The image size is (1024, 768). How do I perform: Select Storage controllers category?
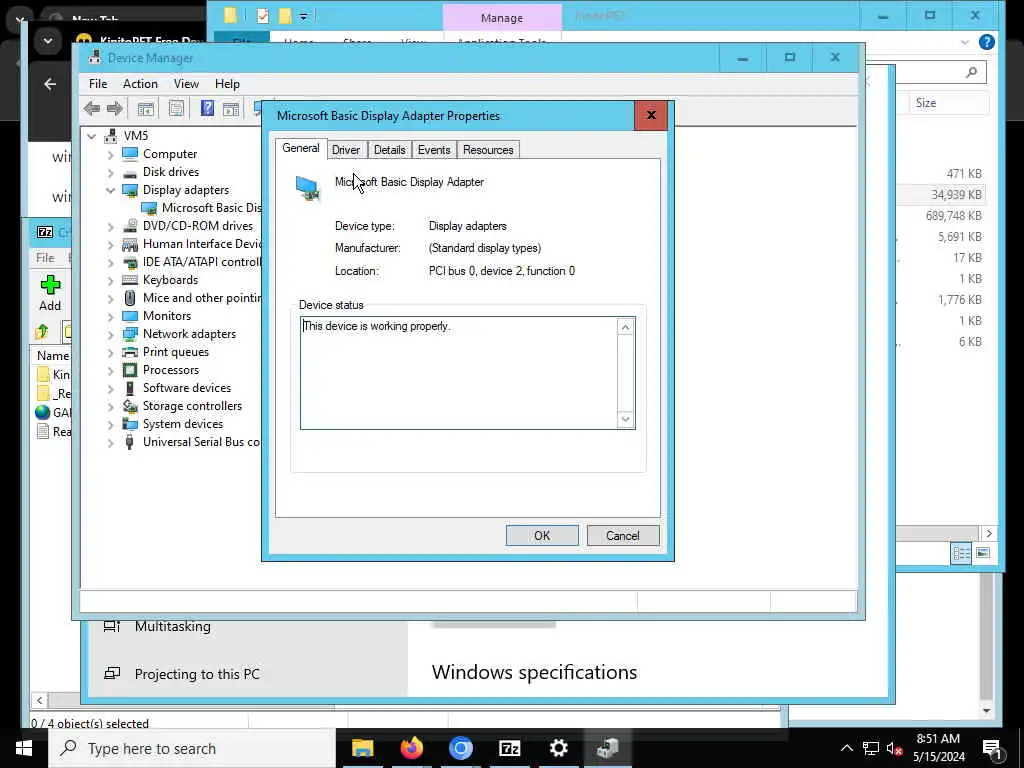[192, 406]
